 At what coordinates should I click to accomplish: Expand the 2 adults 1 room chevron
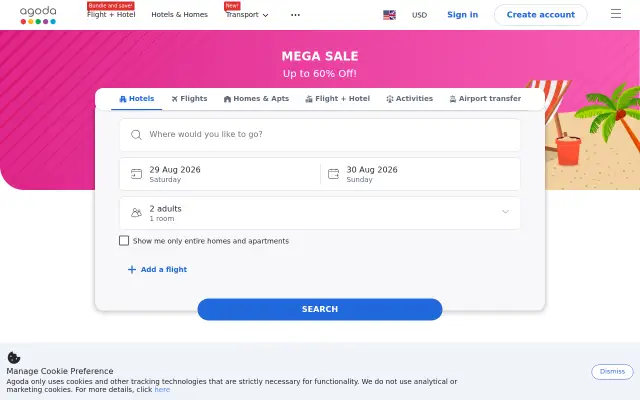click(x=505, y=212)
